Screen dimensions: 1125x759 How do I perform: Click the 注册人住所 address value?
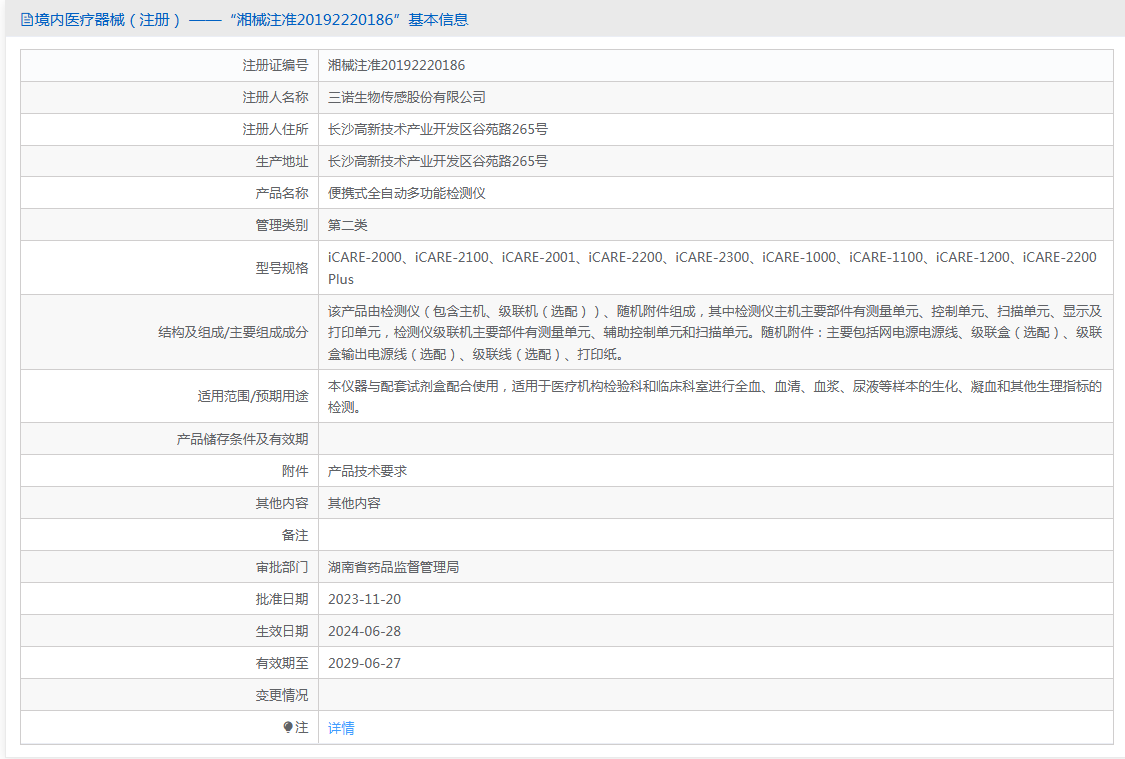(x=438, y=129)
